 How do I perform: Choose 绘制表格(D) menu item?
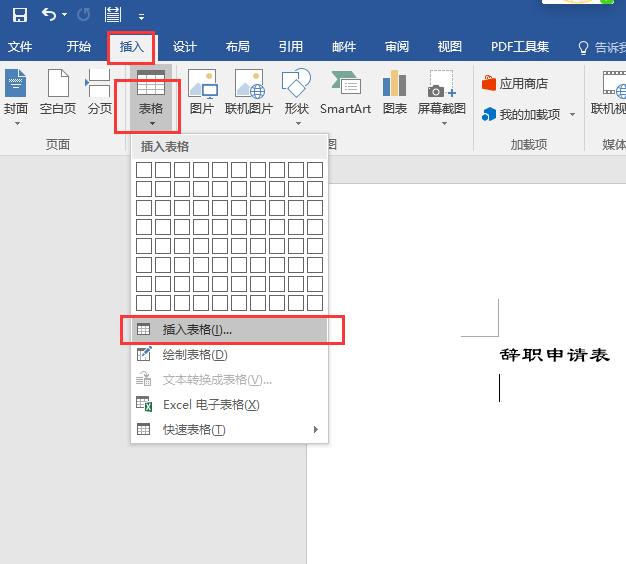230,354
